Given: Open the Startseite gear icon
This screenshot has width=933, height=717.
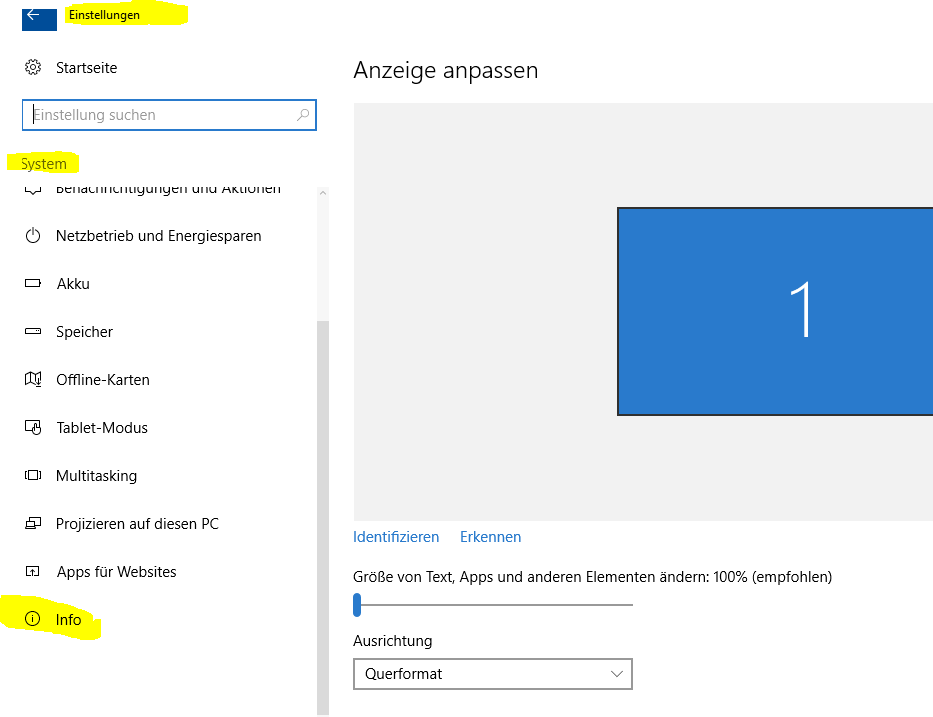Looking at the screenshot, I should pos(33,67).
